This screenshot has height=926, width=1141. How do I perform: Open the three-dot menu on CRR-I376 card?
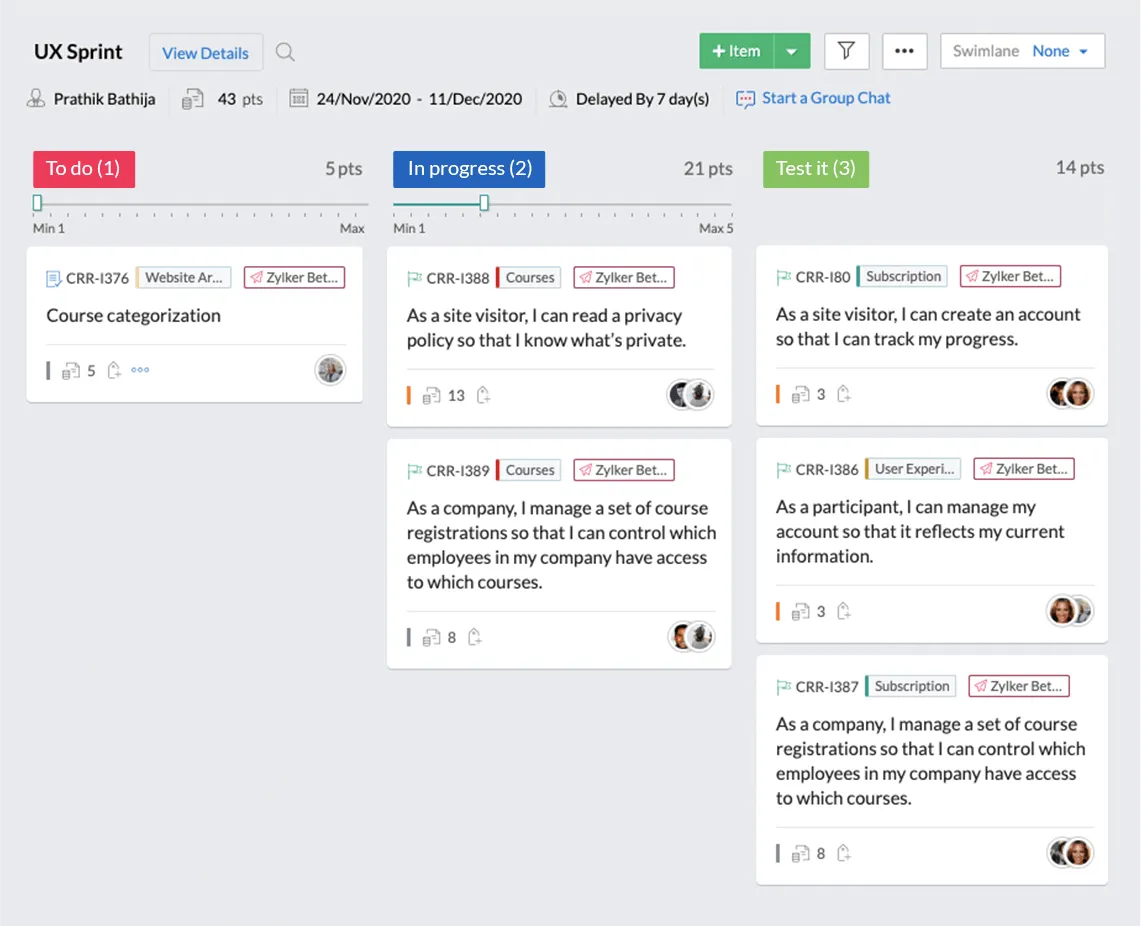pos(140,370)
